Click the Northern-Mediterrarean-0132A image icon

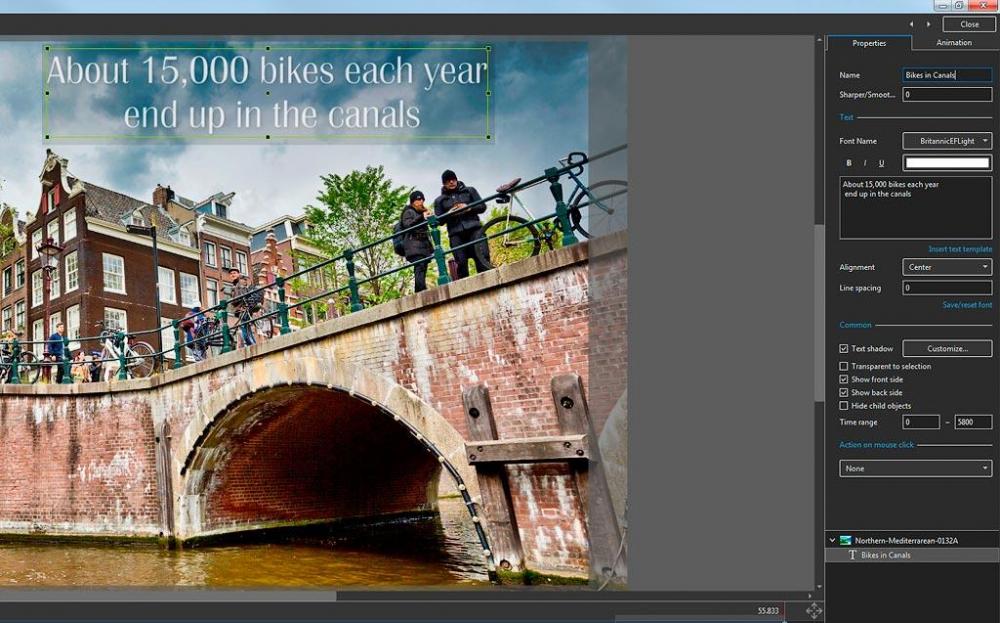845,541
